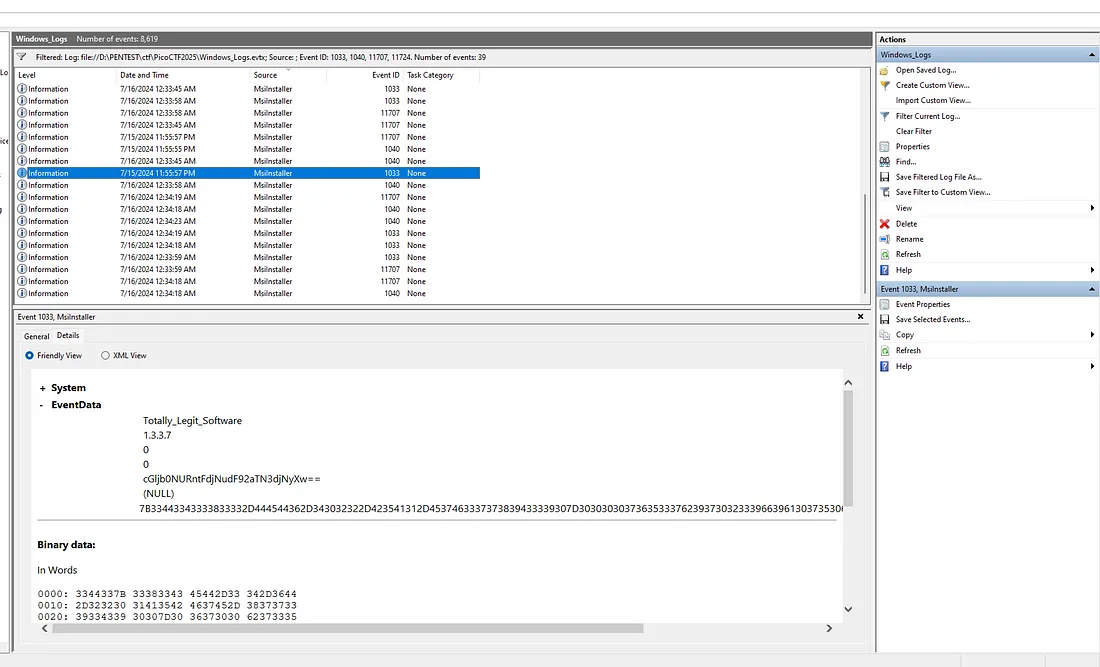Expand the System node
This screenshot has width=1100, height=667.
[42, 388]
